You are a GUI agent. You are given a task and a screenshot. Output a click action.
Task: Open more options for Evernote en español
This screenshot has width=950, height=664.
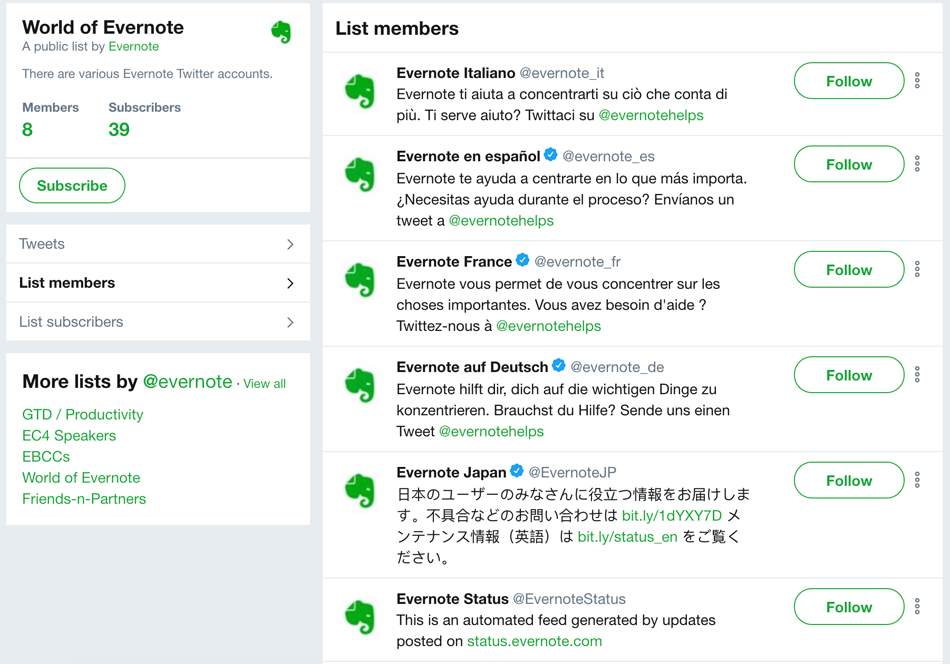[x=917, y=164]
